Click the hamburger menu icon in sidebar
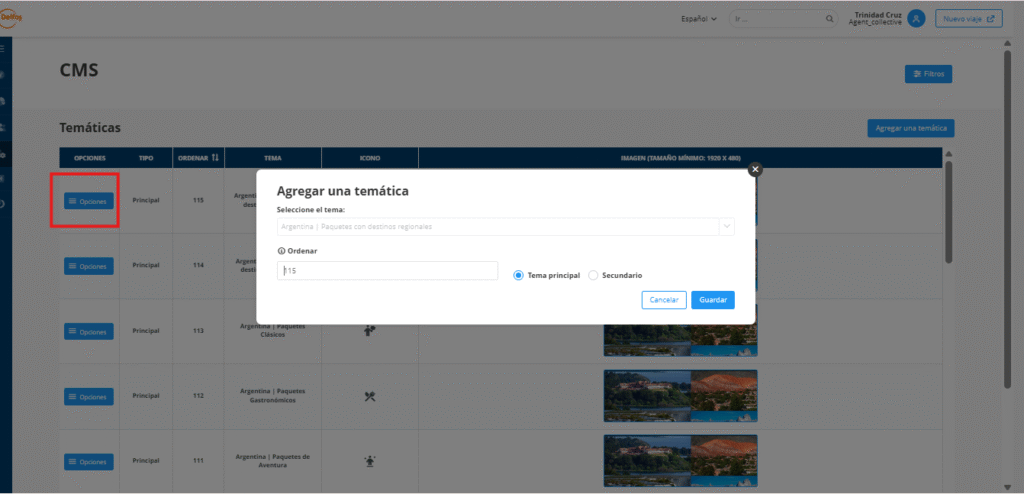Viewport: 1024px width, 494px height. tap(4, 48)
